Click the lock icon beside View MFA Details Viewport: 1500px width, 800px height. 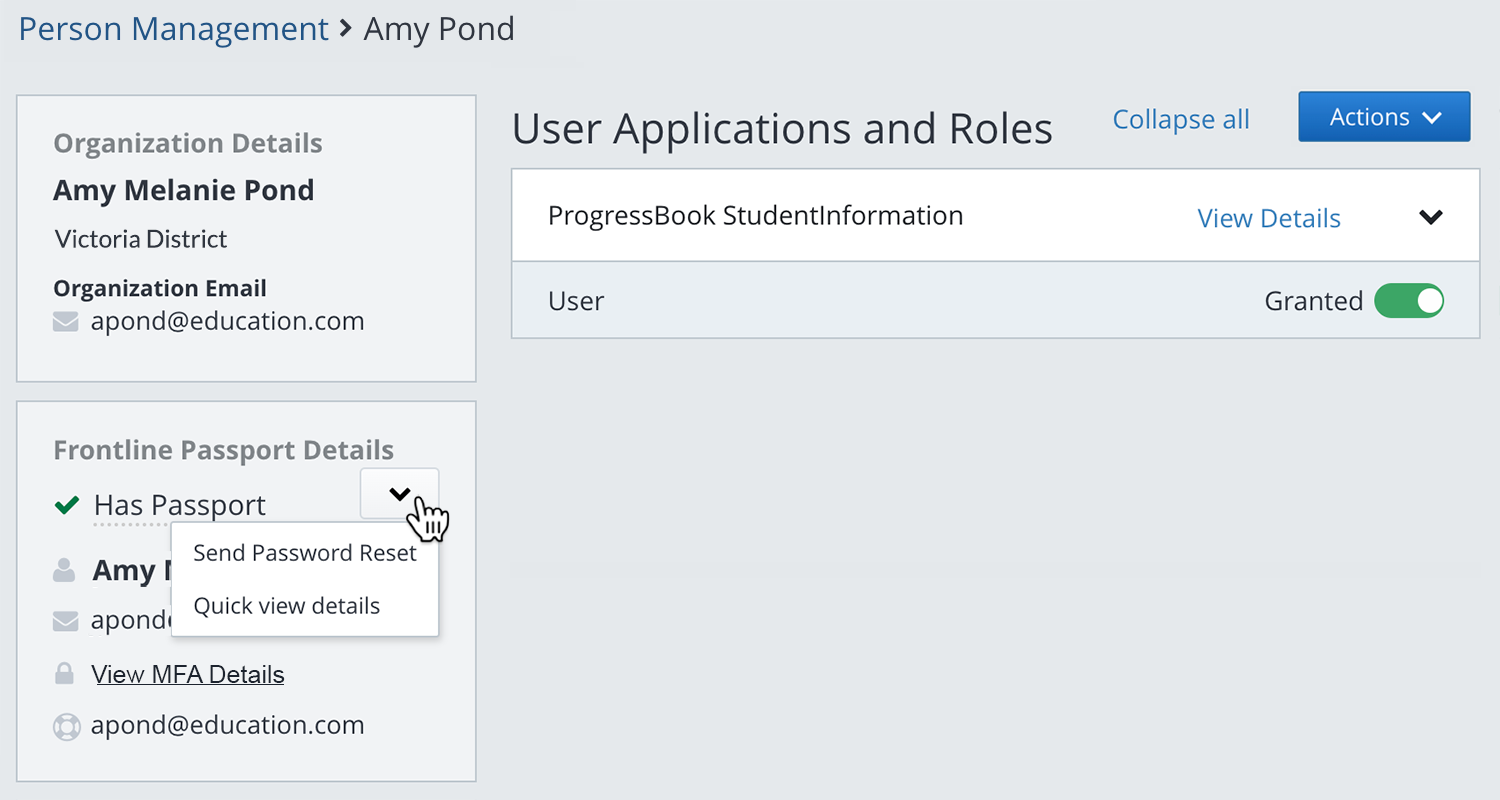click(65, 675)
